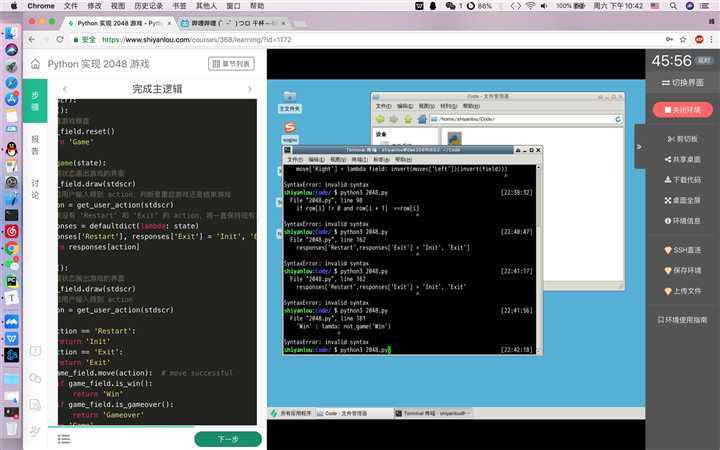
Task: Open file manager 转到 menu
Action: pyautogui.click(x=448, y=106)
